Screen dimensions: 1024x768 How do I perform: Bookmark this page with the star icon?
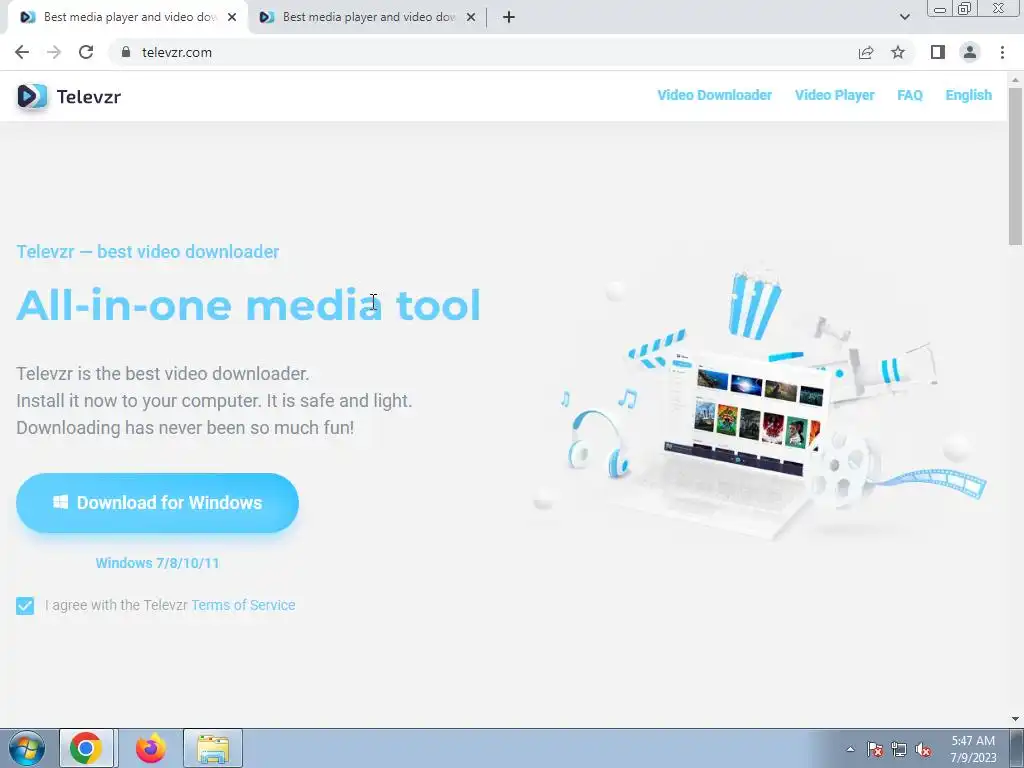(898, 52)
